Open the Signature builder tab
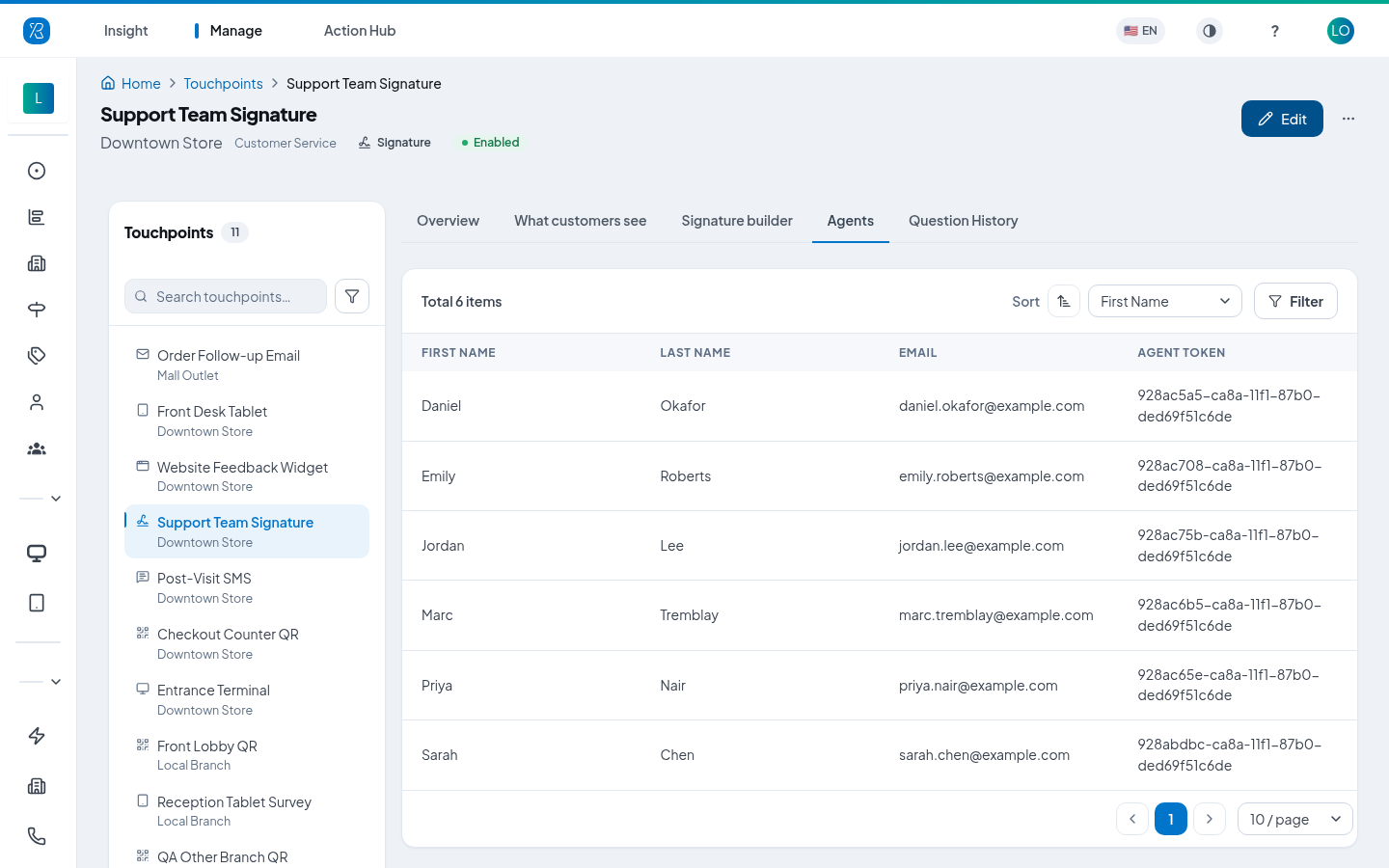This screenshot has width=1389, height=868. coord(737,221)
